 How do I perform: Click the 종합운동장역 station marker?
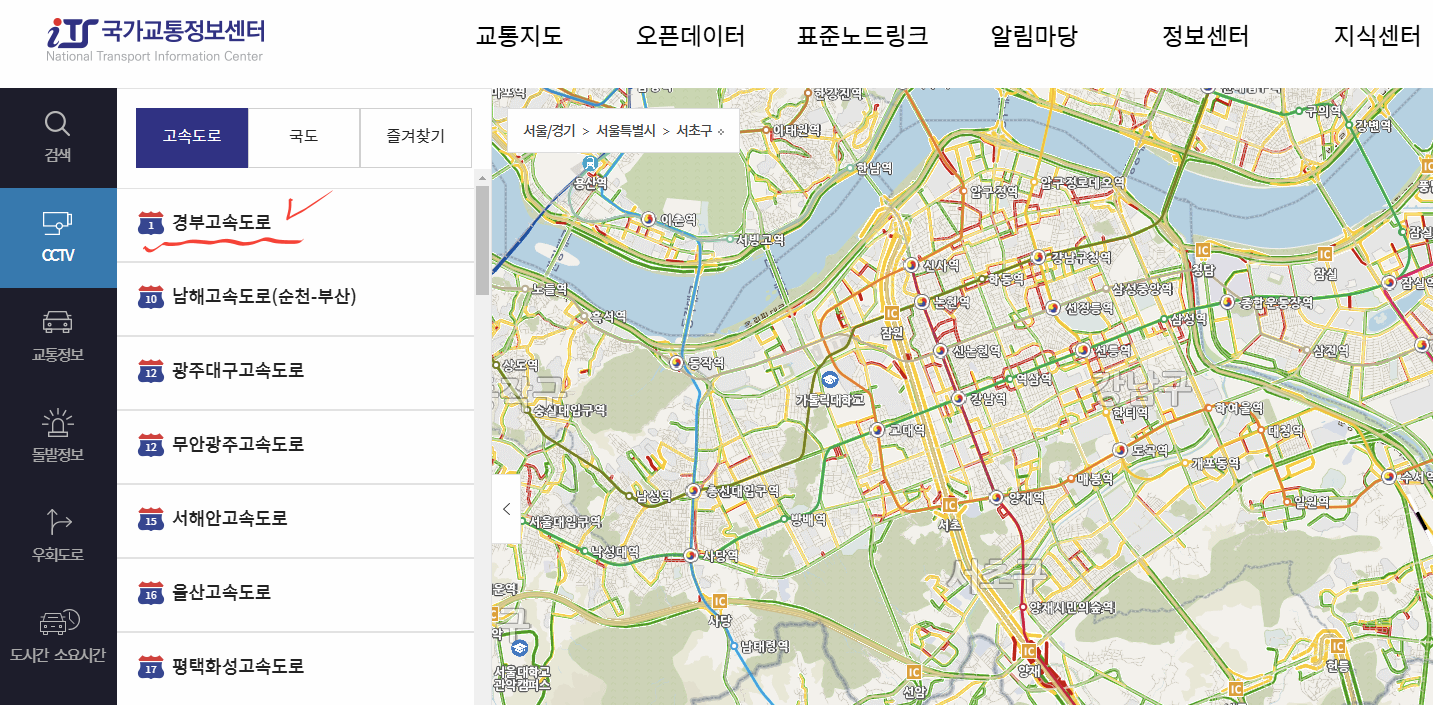[x=1227, y=301]
